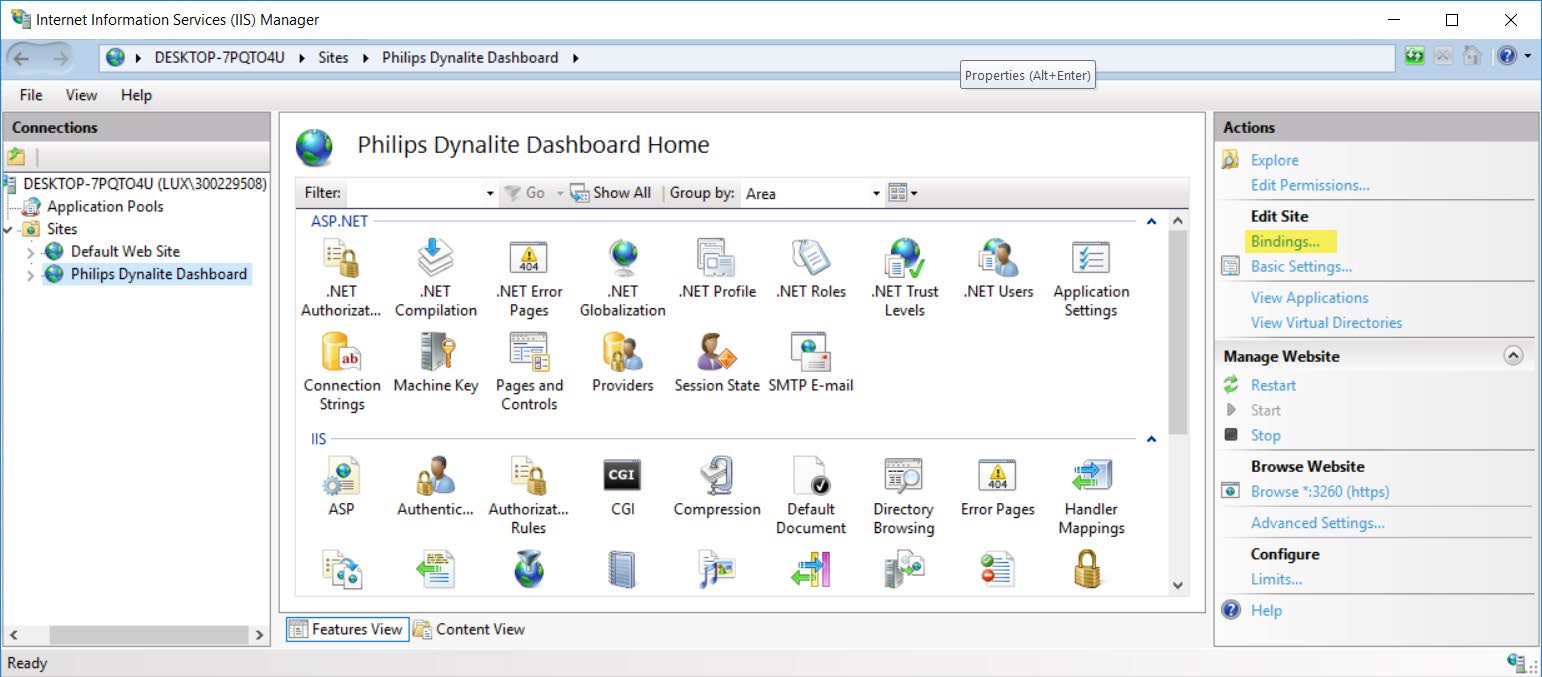Open the Filter field dropdown
Viewport: 1542px width, 677px height.
pyautogui.click(x=489, y=192)
